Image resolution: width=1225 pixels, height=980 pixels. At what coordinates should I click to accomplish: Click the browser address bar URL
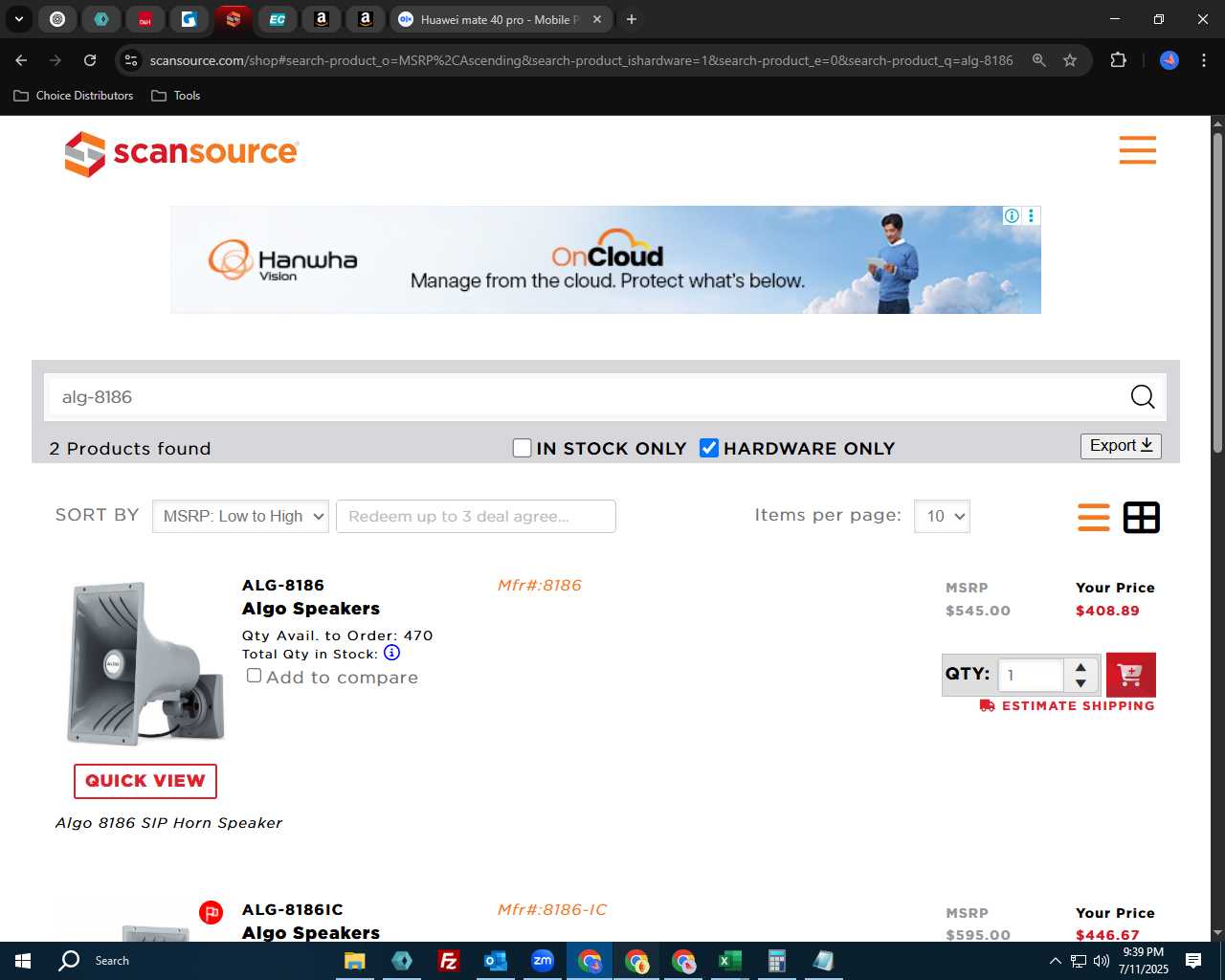581,60
